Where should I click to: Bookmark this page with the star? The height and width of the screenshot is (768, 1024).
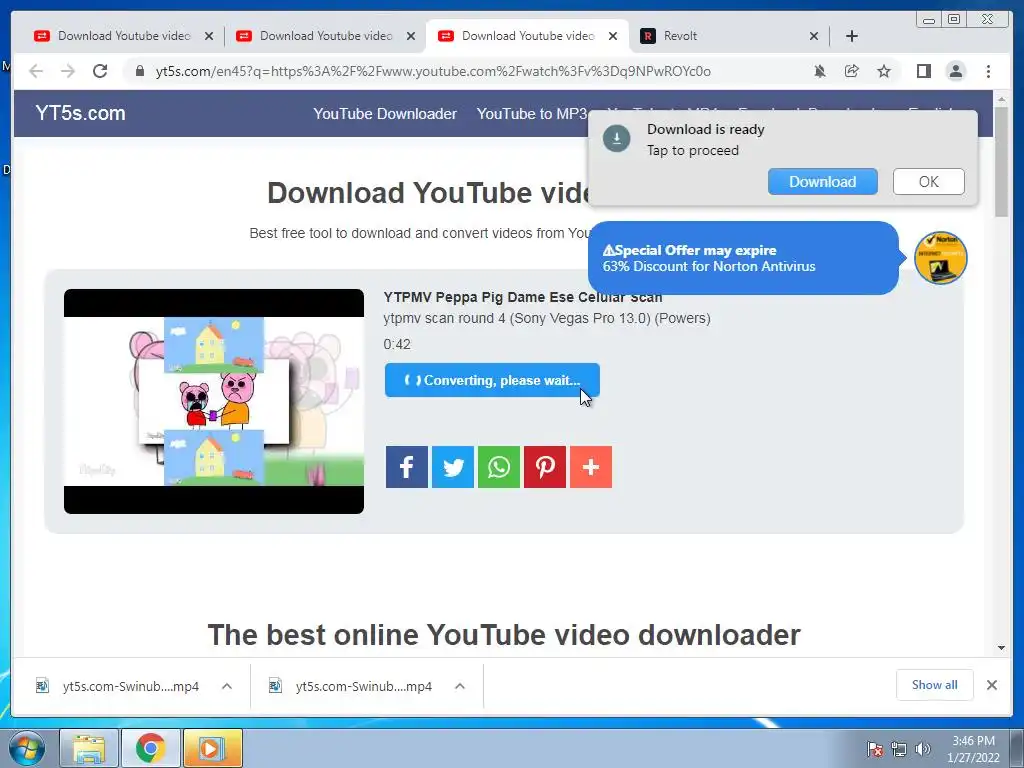pyautogui.click(x=884, y=71)
